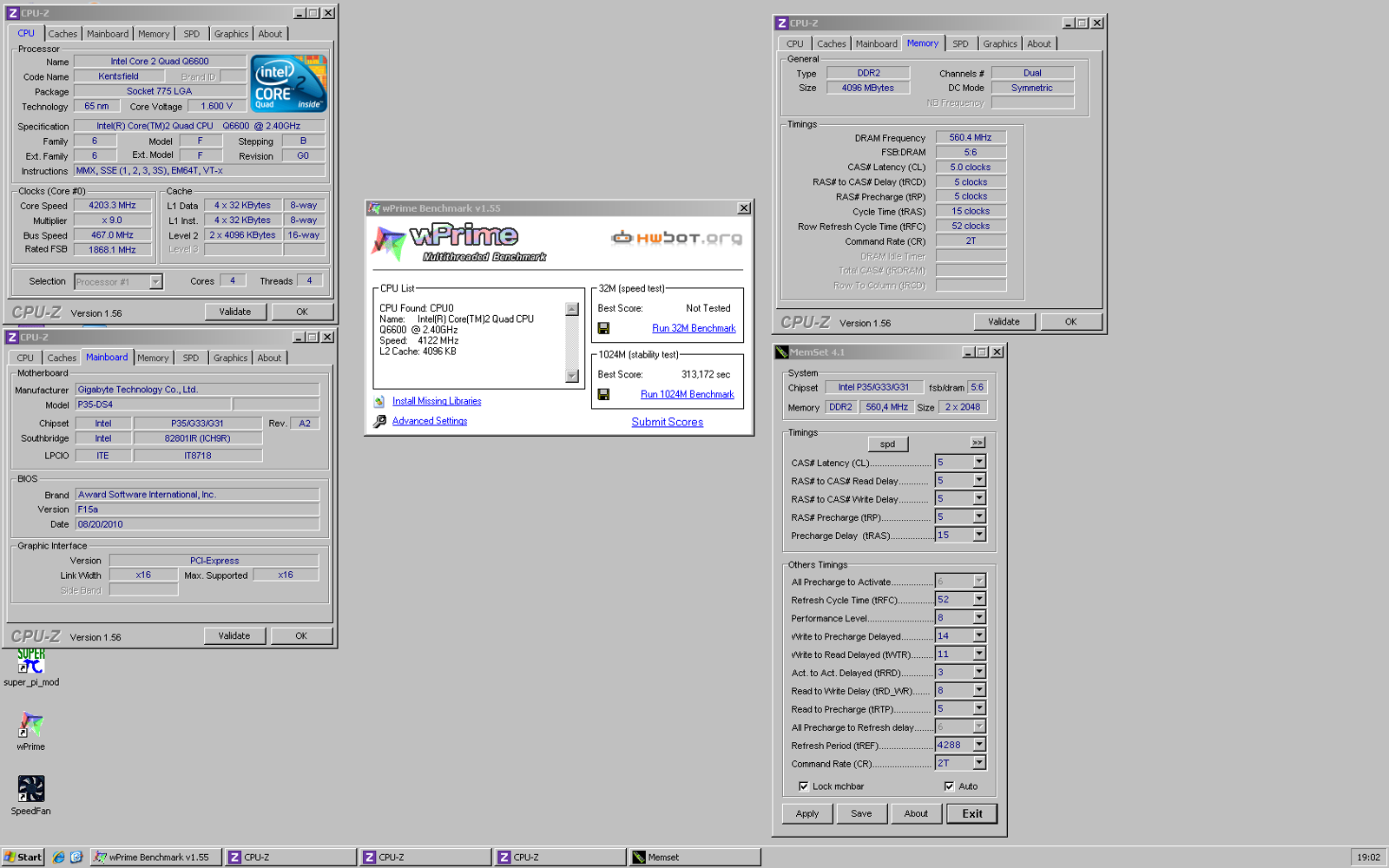Click Install Missing Libraries link
1389x868 pixels.
coord(437,401)
